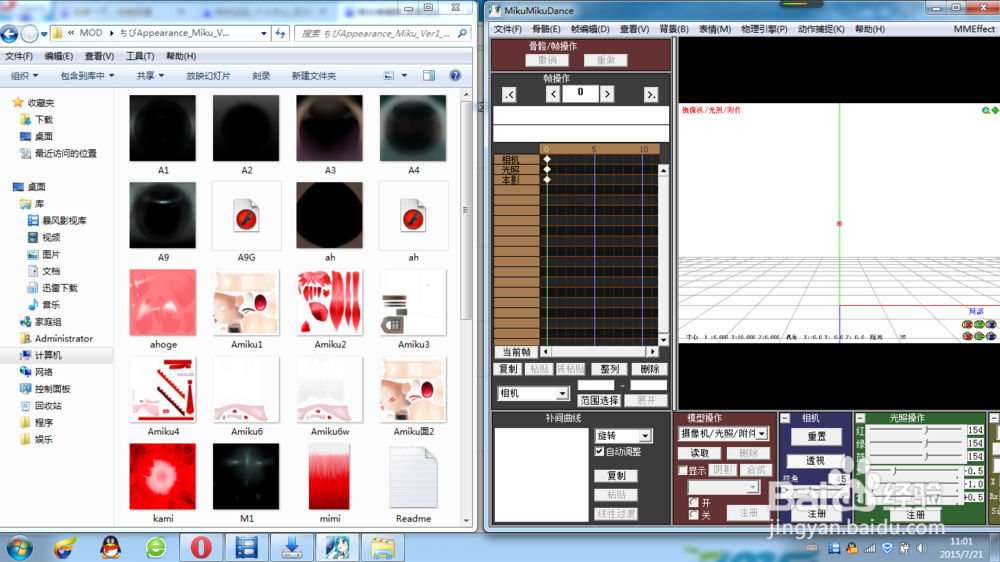Image resolution: width=1000 pixels, height=562 pixels.
Task: Select Amiku2 texture thumbnail
Action: [x=330, y=302]
